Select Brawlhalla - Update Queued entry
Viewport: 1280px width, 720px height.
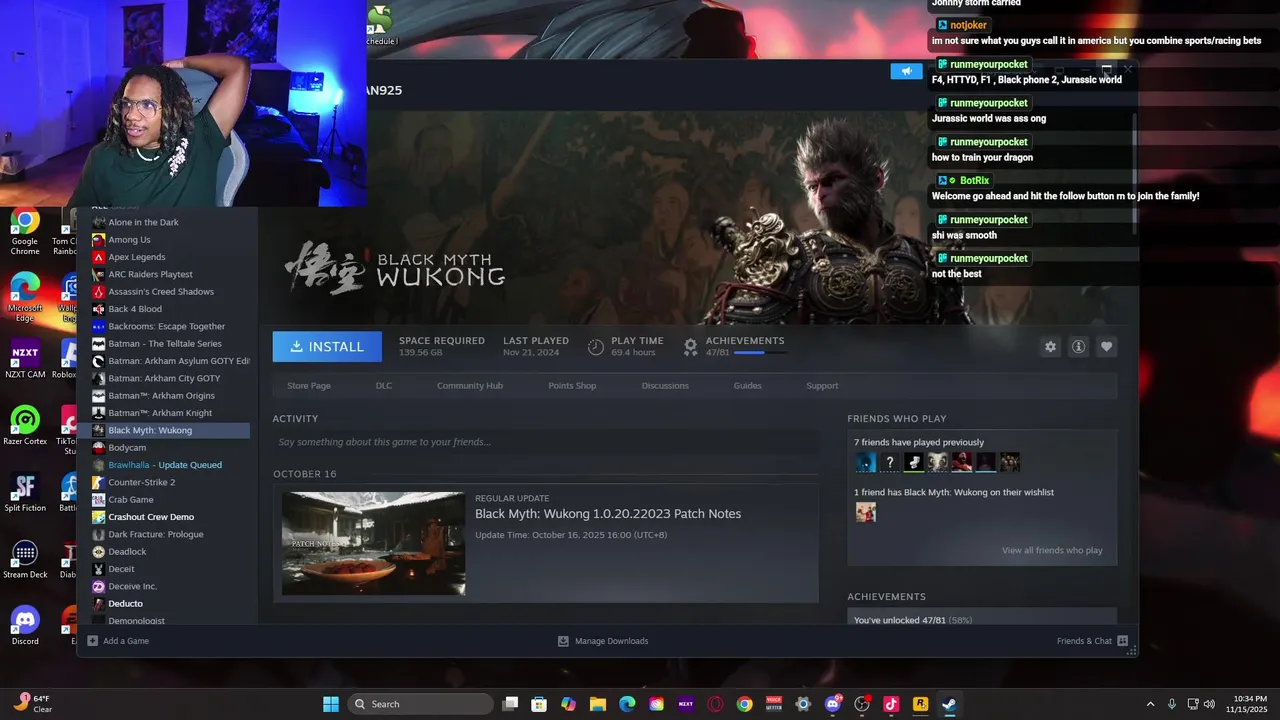[x=164, y=465]
